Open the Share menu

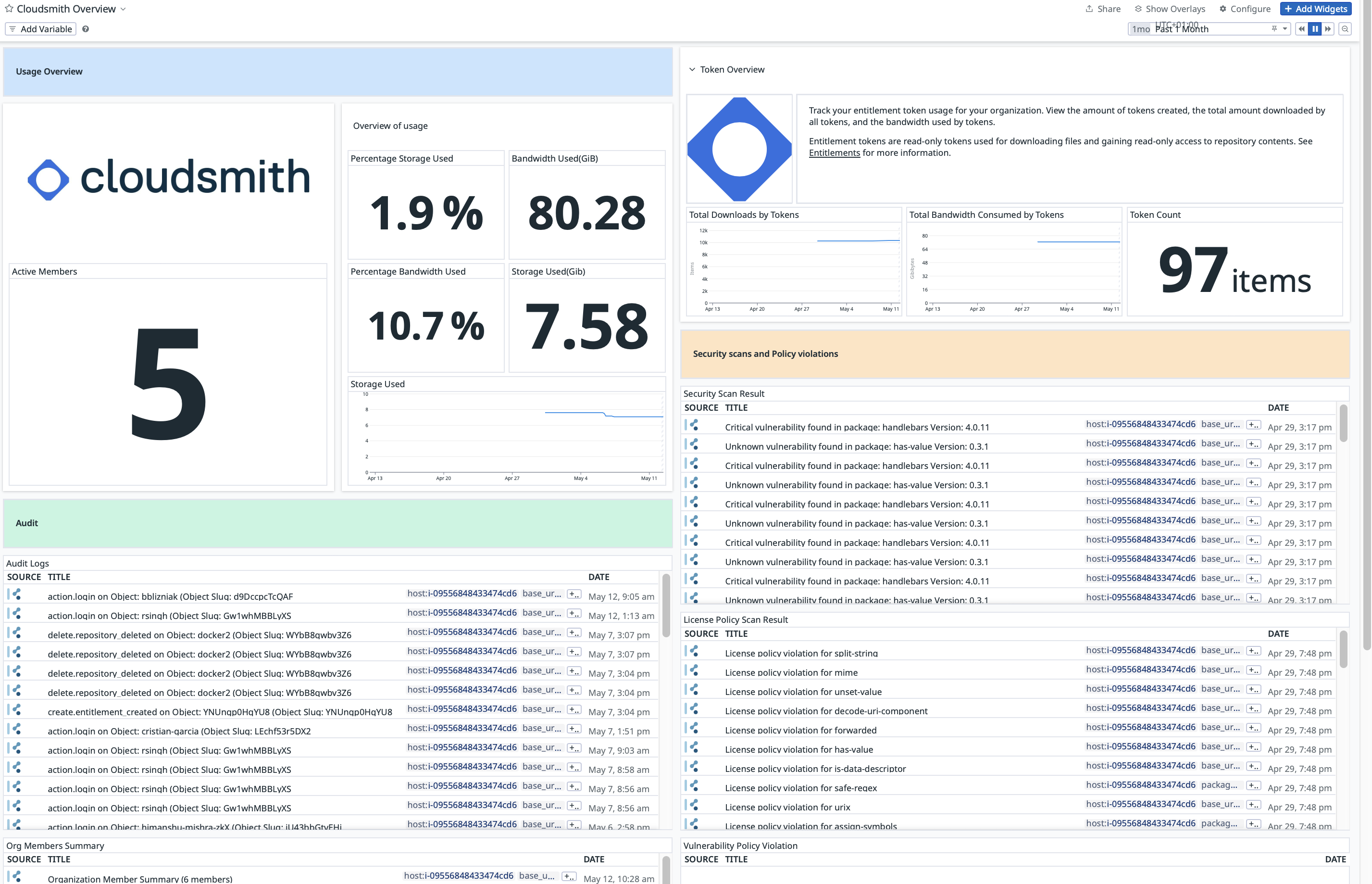[x=1102, y=9]
